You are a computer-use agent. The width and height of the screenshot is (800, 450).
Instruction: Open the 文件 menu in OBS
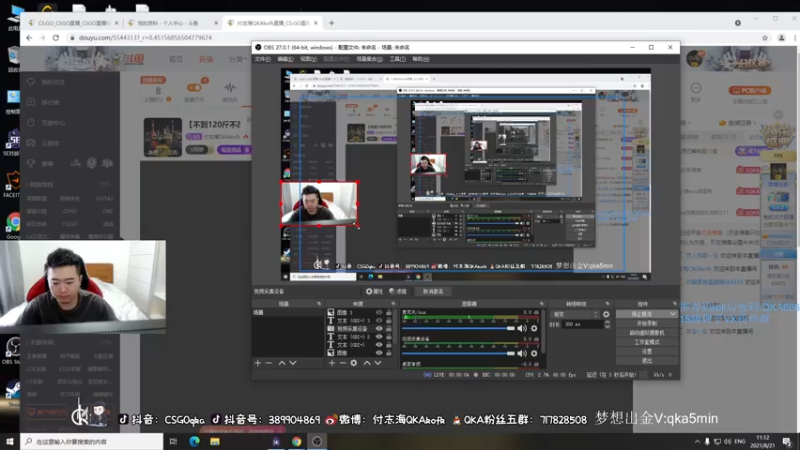tap(262, 59)
